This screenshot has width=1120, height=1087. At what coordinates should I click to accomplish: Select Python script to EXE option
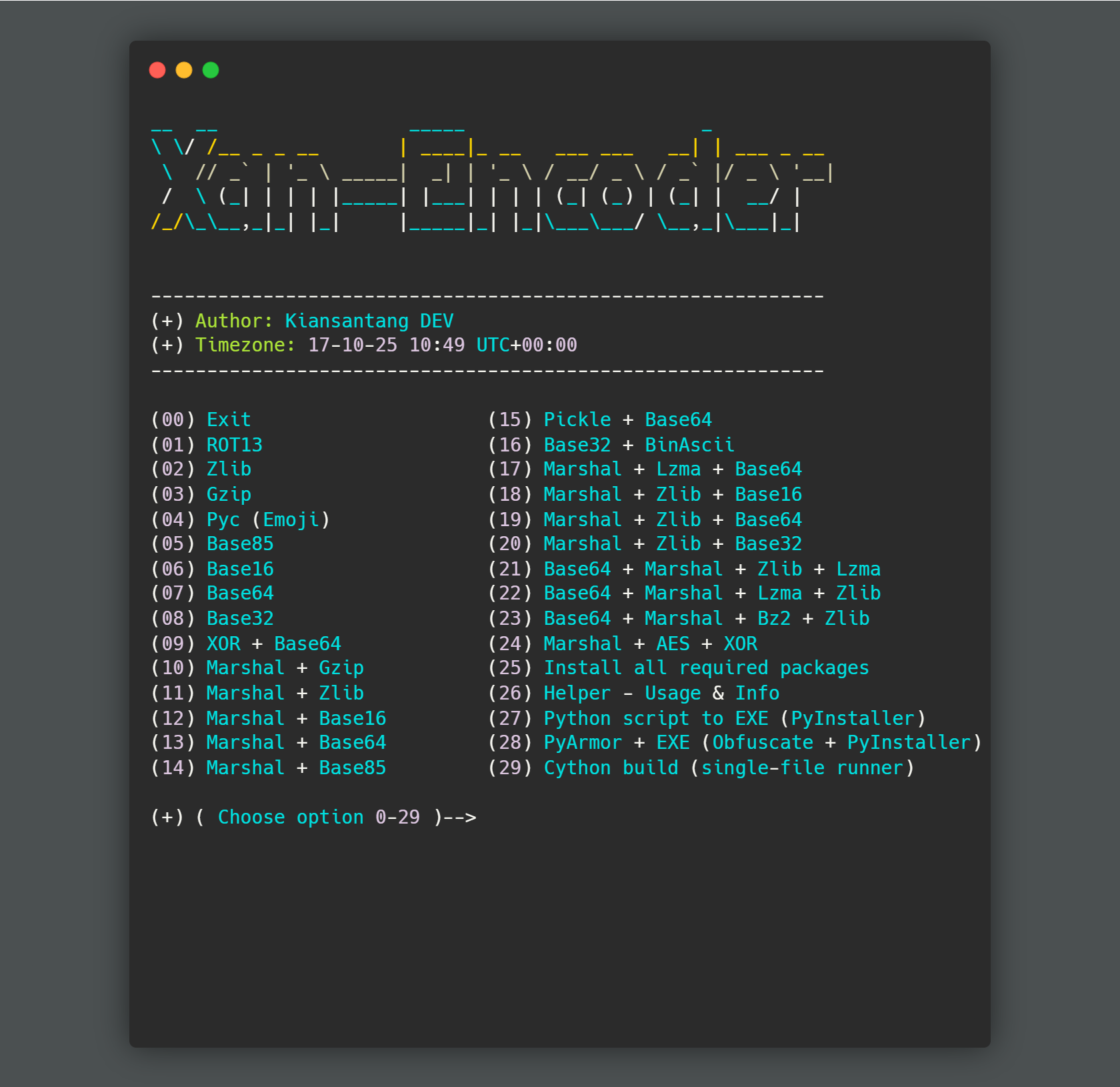(x=734, y=718)
